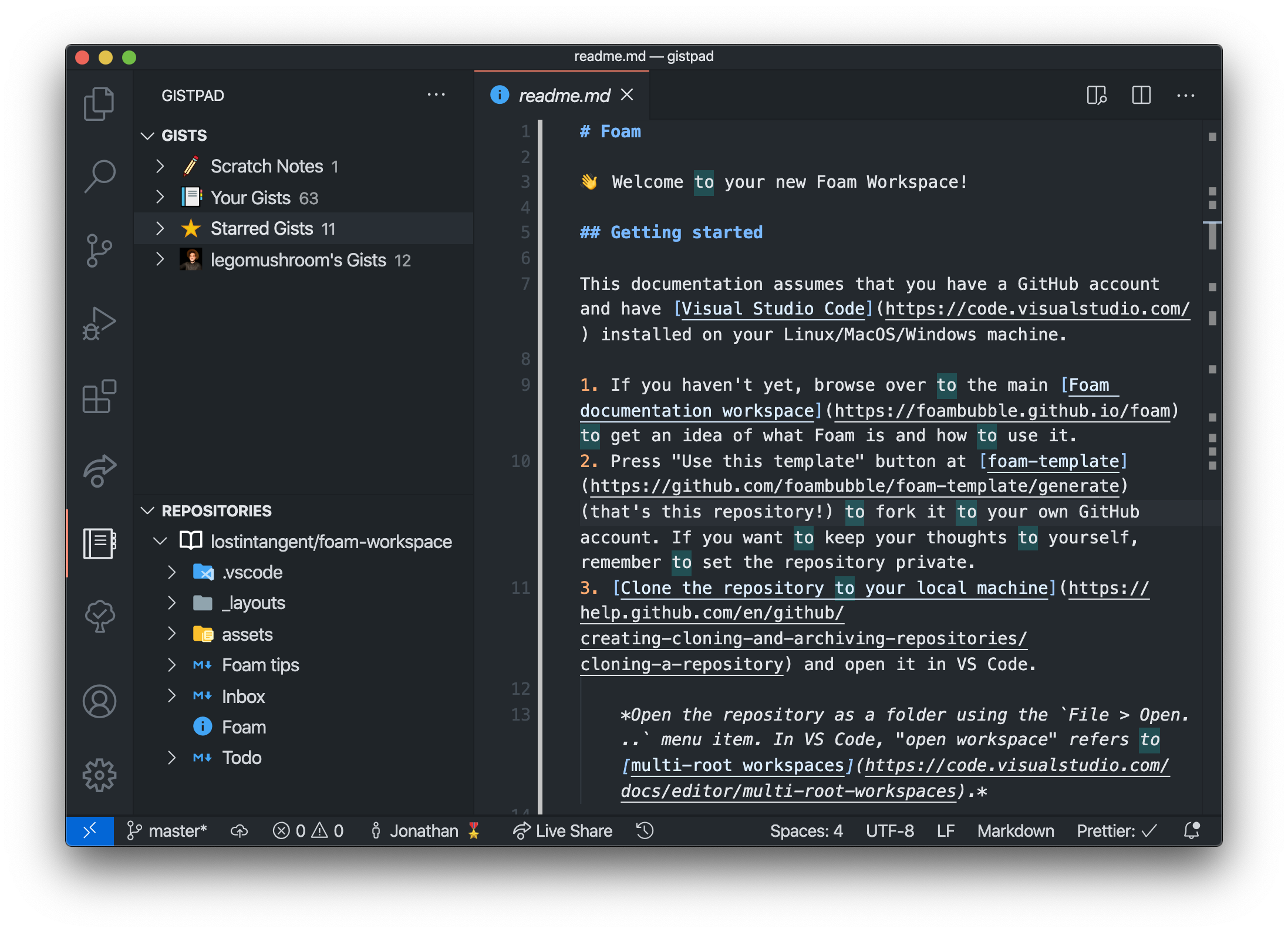
Task: Select the readme.md editor tab
Action: point(562,95)
